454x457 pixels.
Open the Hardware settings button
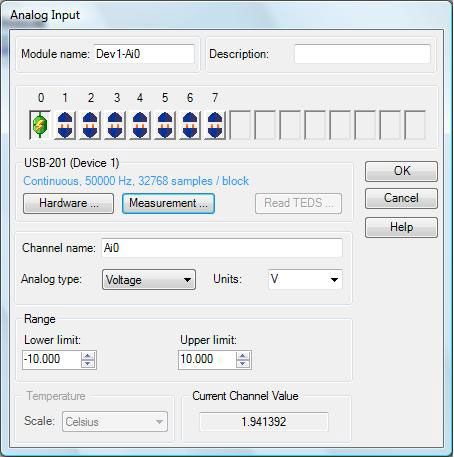[x=68, y=203]
